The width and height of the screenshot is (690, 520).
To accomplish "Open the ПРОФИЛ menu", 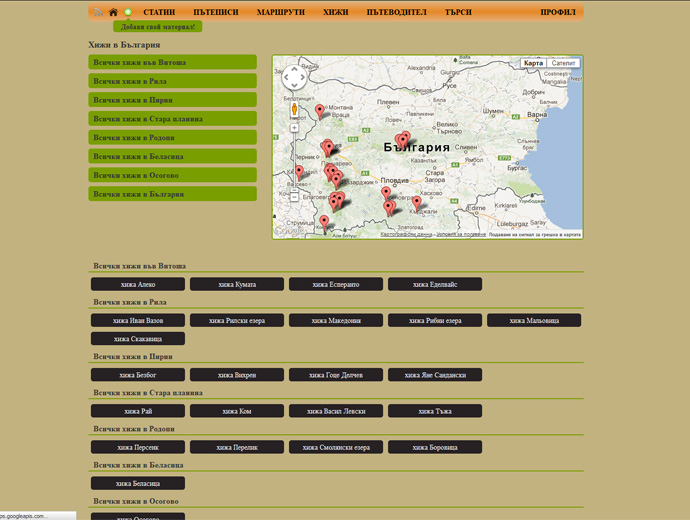I will [558, 12].
